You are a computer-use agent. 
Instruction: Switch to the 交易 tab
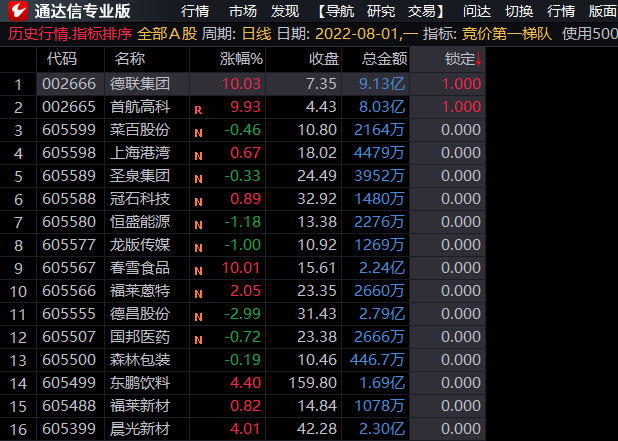click(422, 11)
